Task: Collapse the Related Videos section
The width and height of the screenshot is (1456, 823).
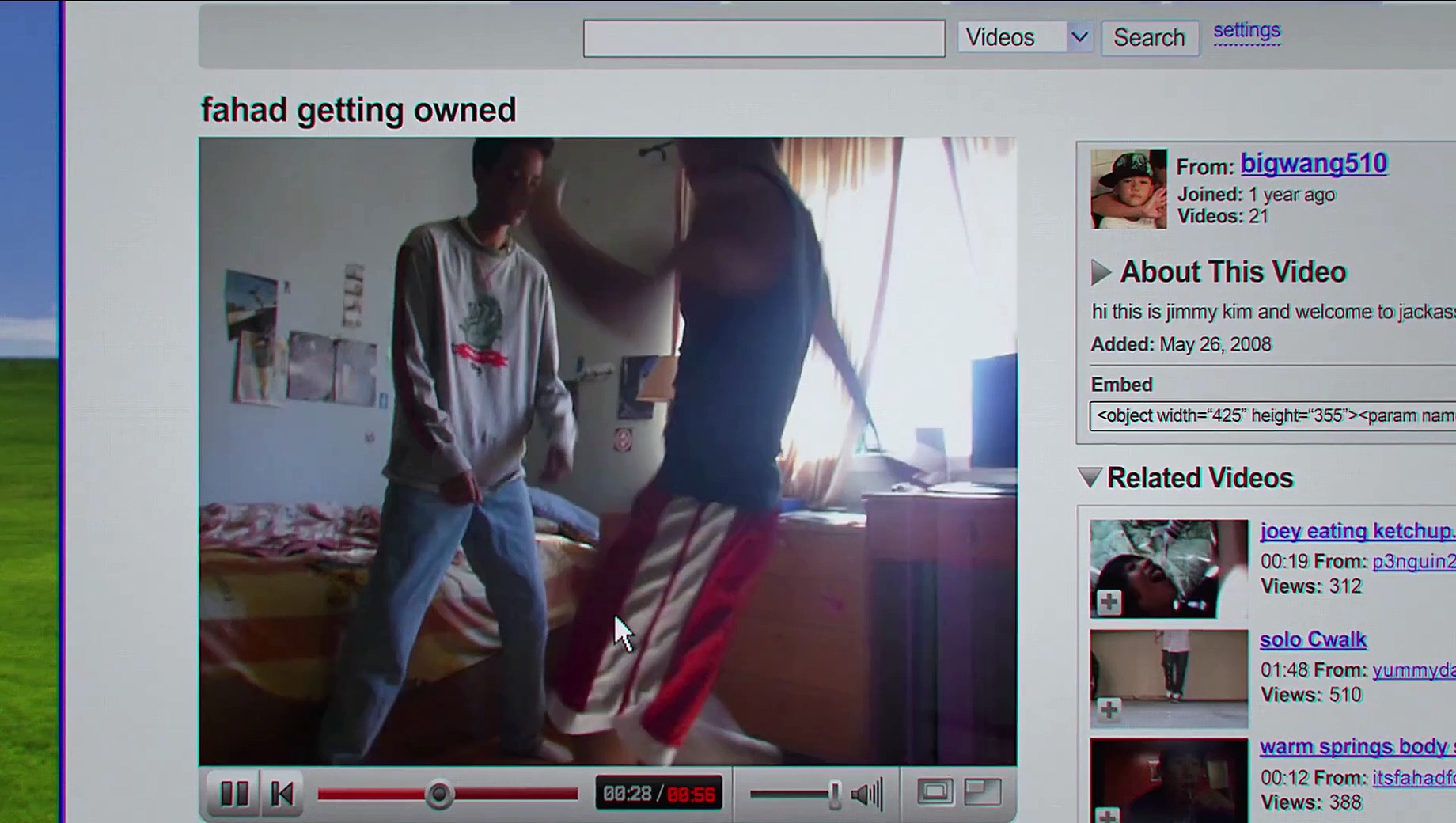Action: click(x=1090, y=478)
